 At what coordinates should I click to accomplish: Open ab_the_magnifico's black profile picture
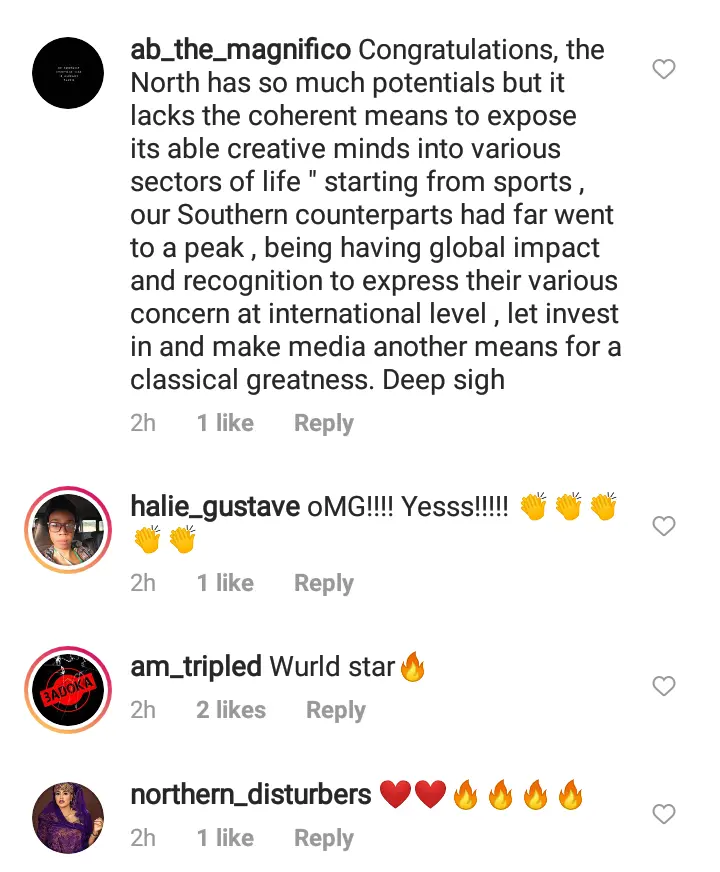coord(68,73)
